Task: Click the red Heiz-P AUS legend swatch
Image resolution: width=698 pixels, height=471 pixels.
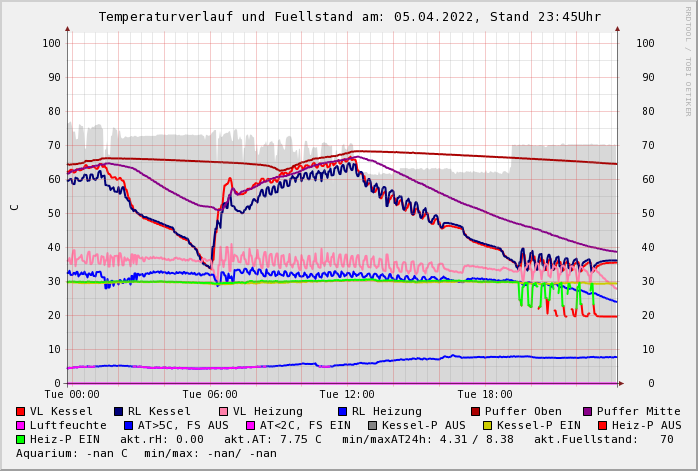Action: pos(602,425)
